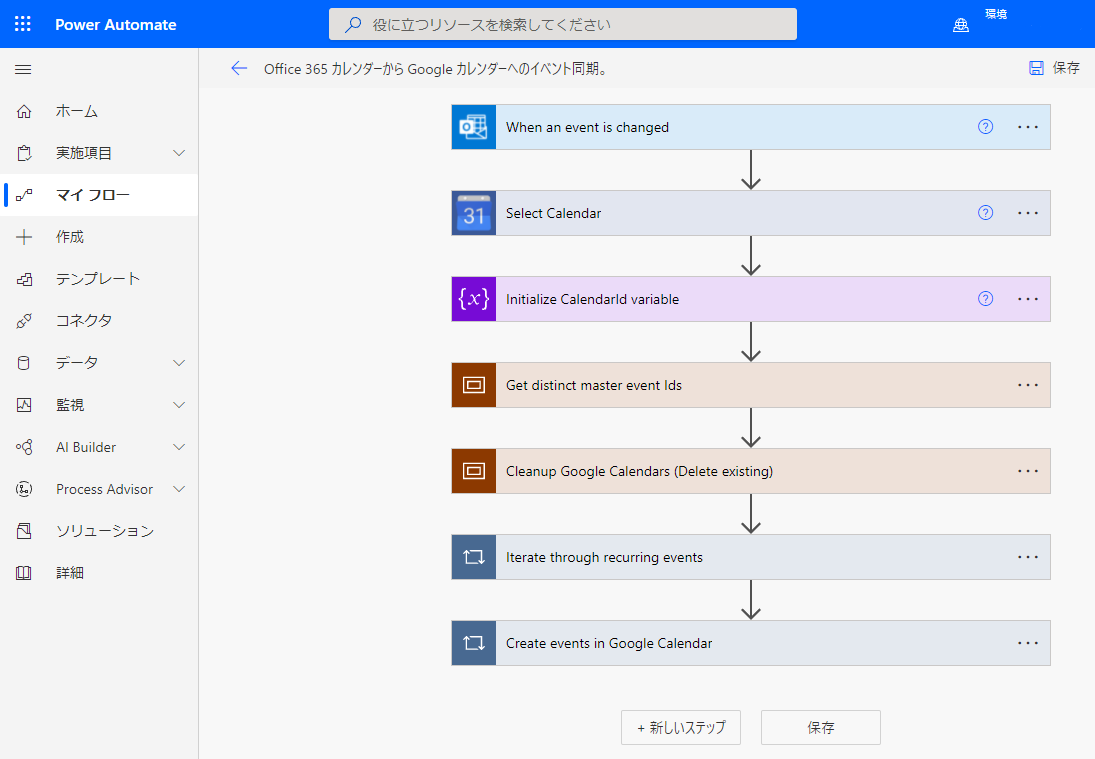Image resolution: width=1095 pixels, height=759 pixels.
Task: Open help for Select Calendar step
Action: coord(985,212)
